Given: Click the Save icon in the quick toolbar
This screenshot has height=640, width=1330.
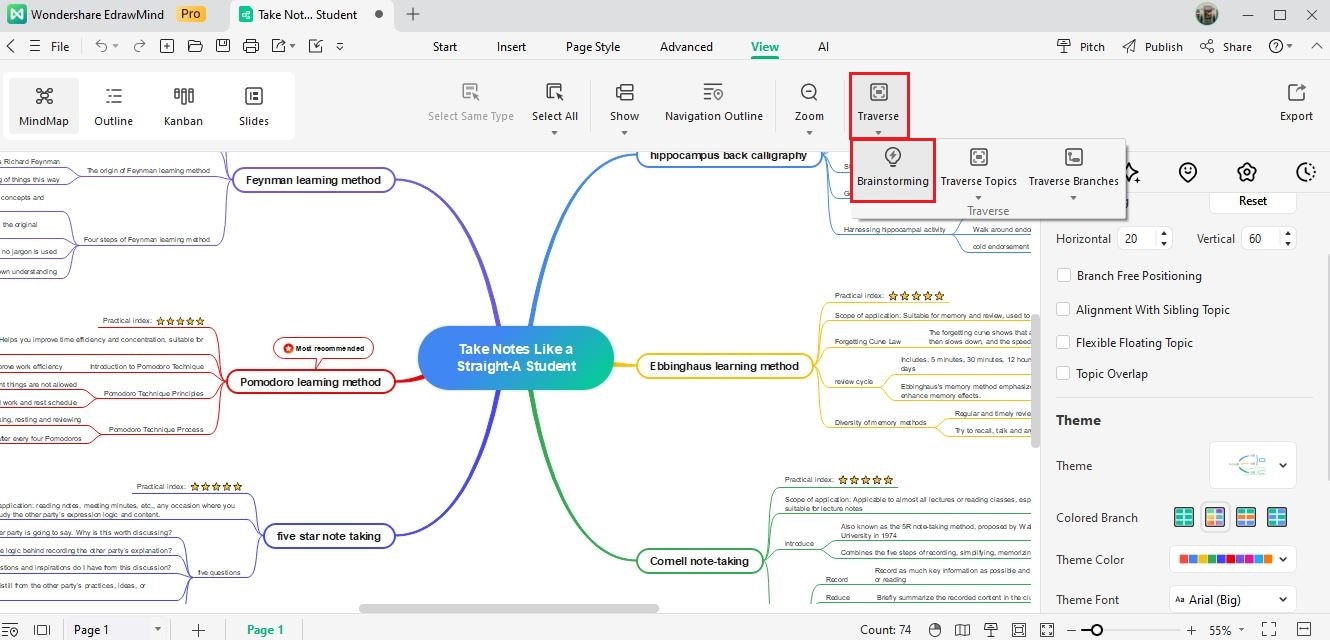Looking at the screenshot, I should [x=223, y=46].
